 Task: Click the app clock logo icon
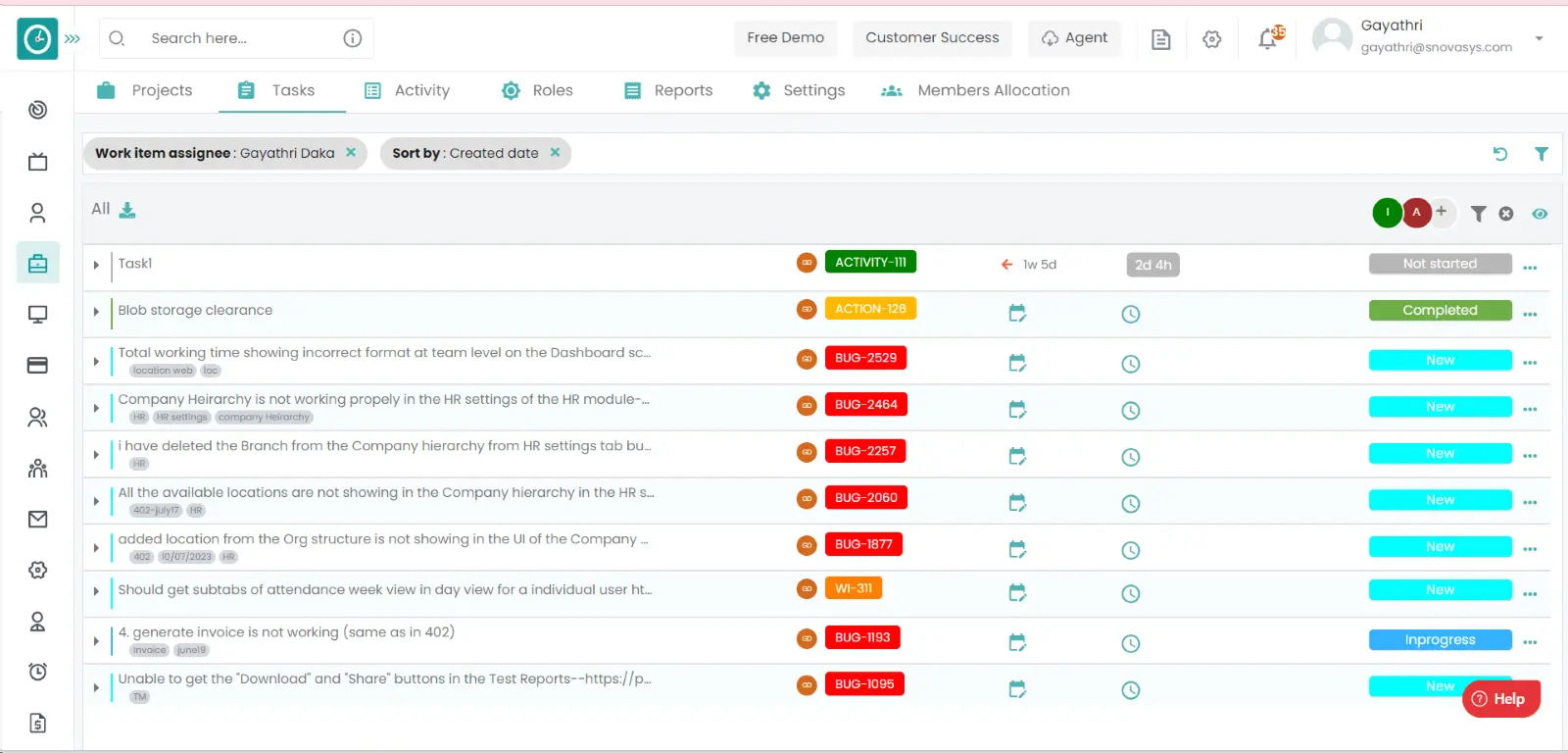click(x=37, y=39)
